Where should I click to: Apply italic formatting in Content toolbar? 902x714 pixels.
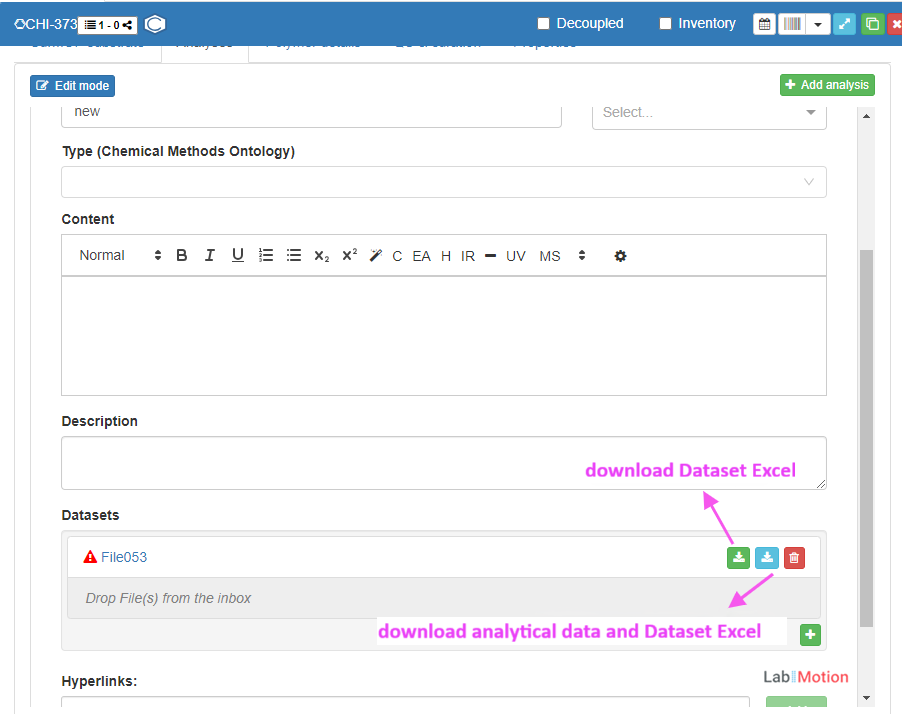(210, 256)
